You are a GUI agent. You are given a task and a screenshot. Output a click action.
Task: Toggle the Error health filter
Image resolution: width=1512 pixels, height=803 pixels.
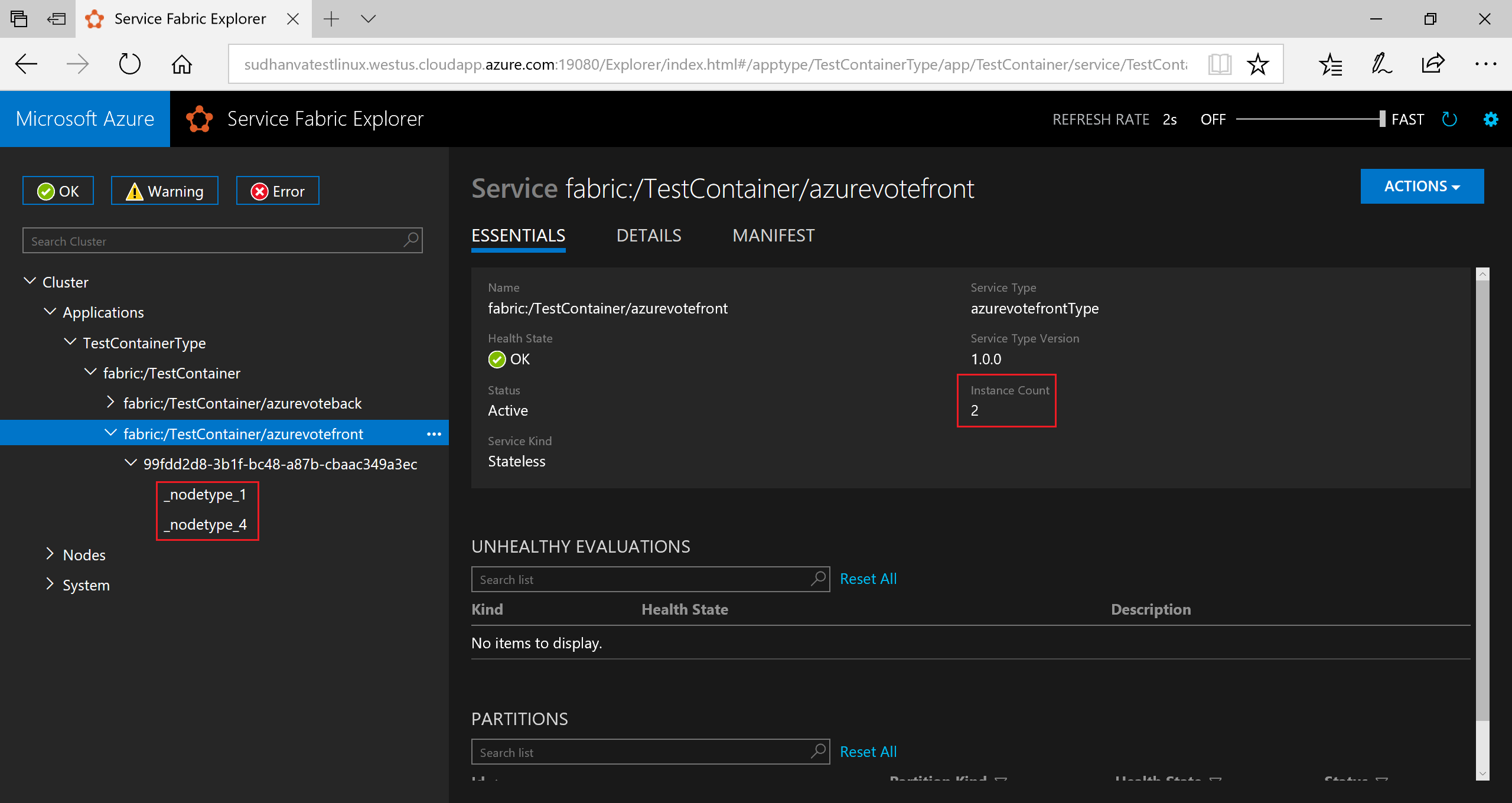coord(278,191)
